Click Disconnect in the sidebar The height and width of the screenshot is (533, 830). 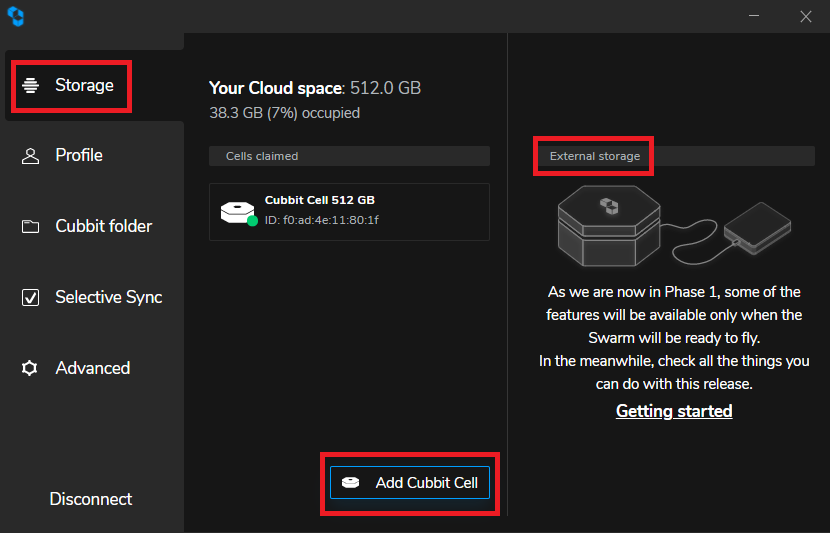pos(91,499)
